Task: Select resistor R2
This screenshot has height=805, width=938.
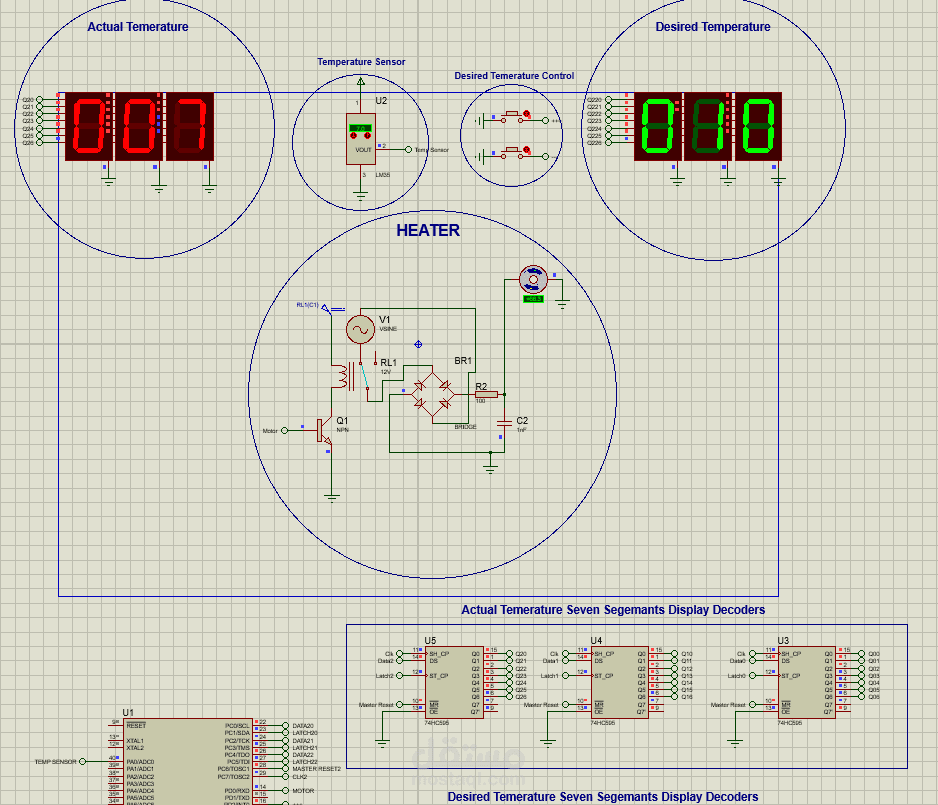Action: coord(486,394)
